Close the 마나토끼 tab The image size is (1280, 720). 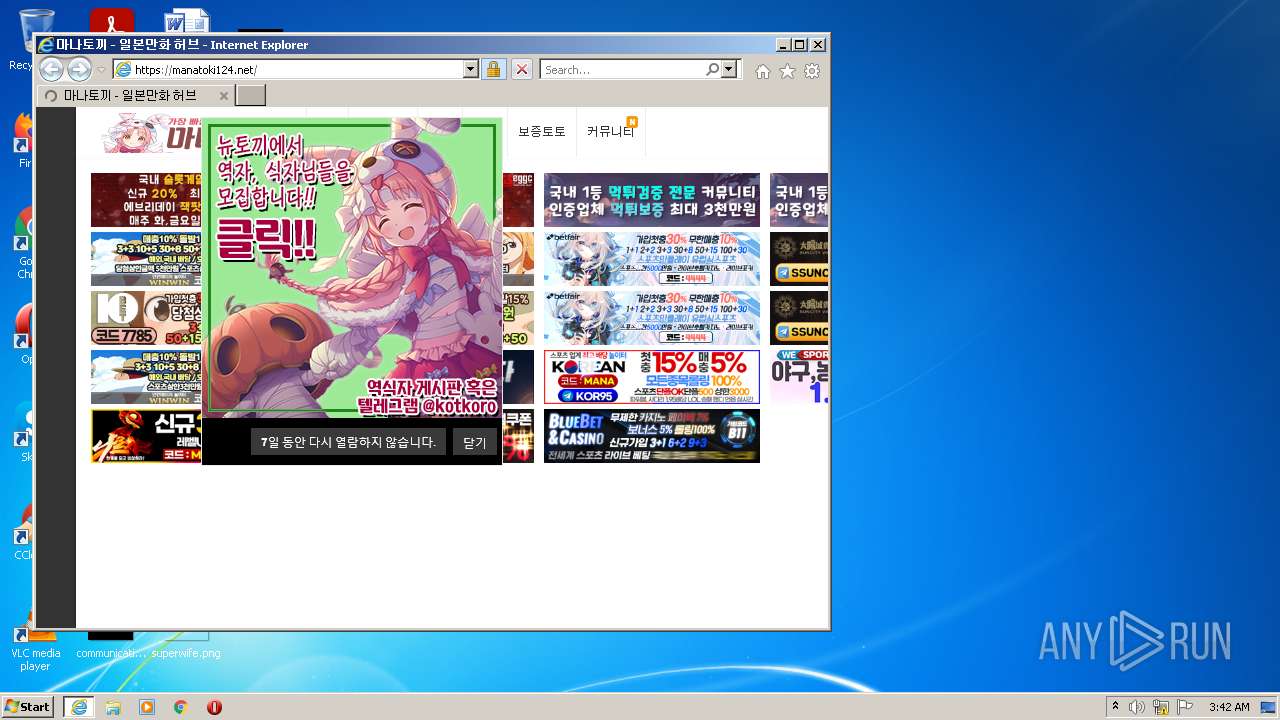click(x=224, y=96)
